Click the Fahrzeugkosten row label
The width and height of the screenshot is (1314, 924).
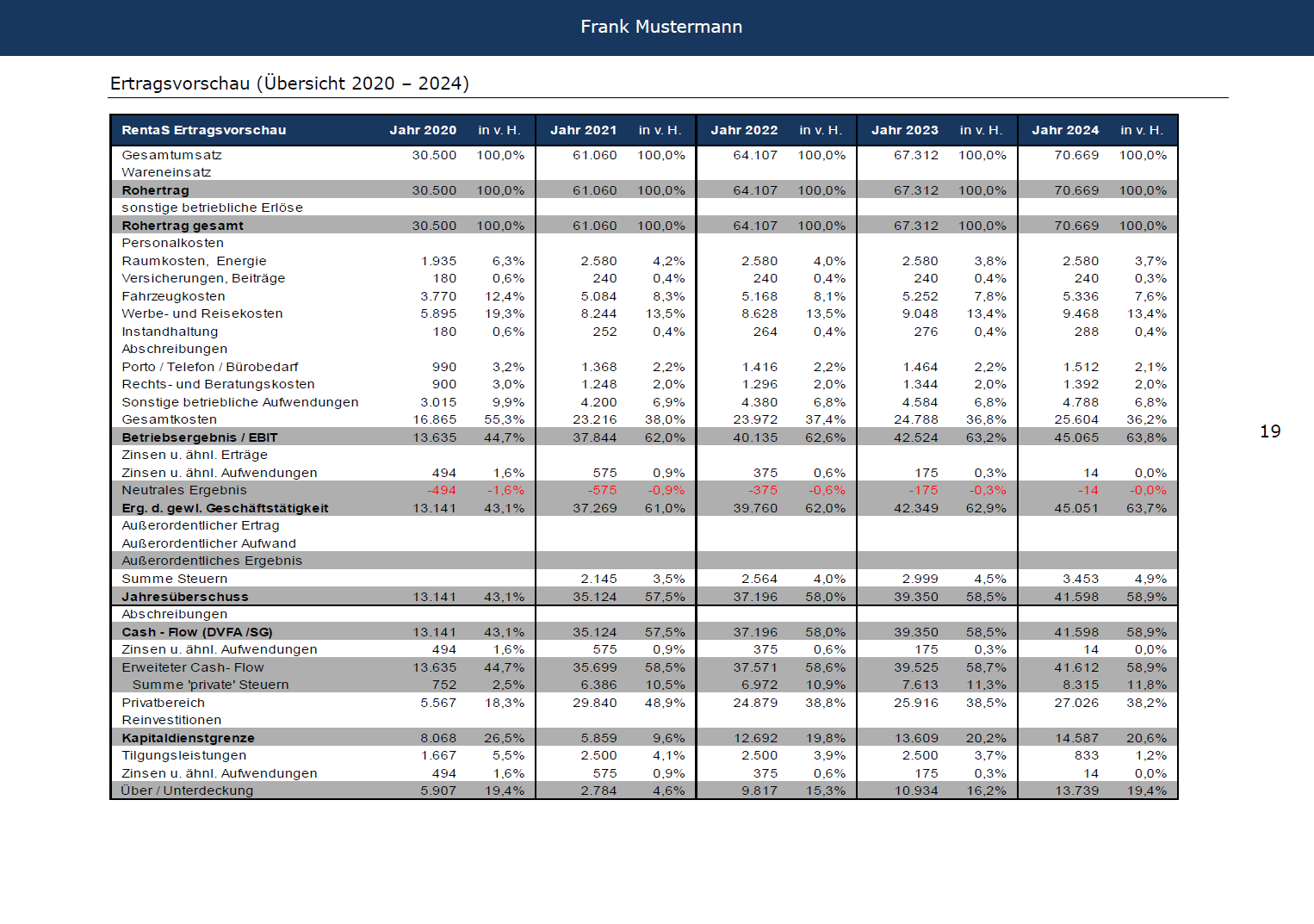click(173, 296)
